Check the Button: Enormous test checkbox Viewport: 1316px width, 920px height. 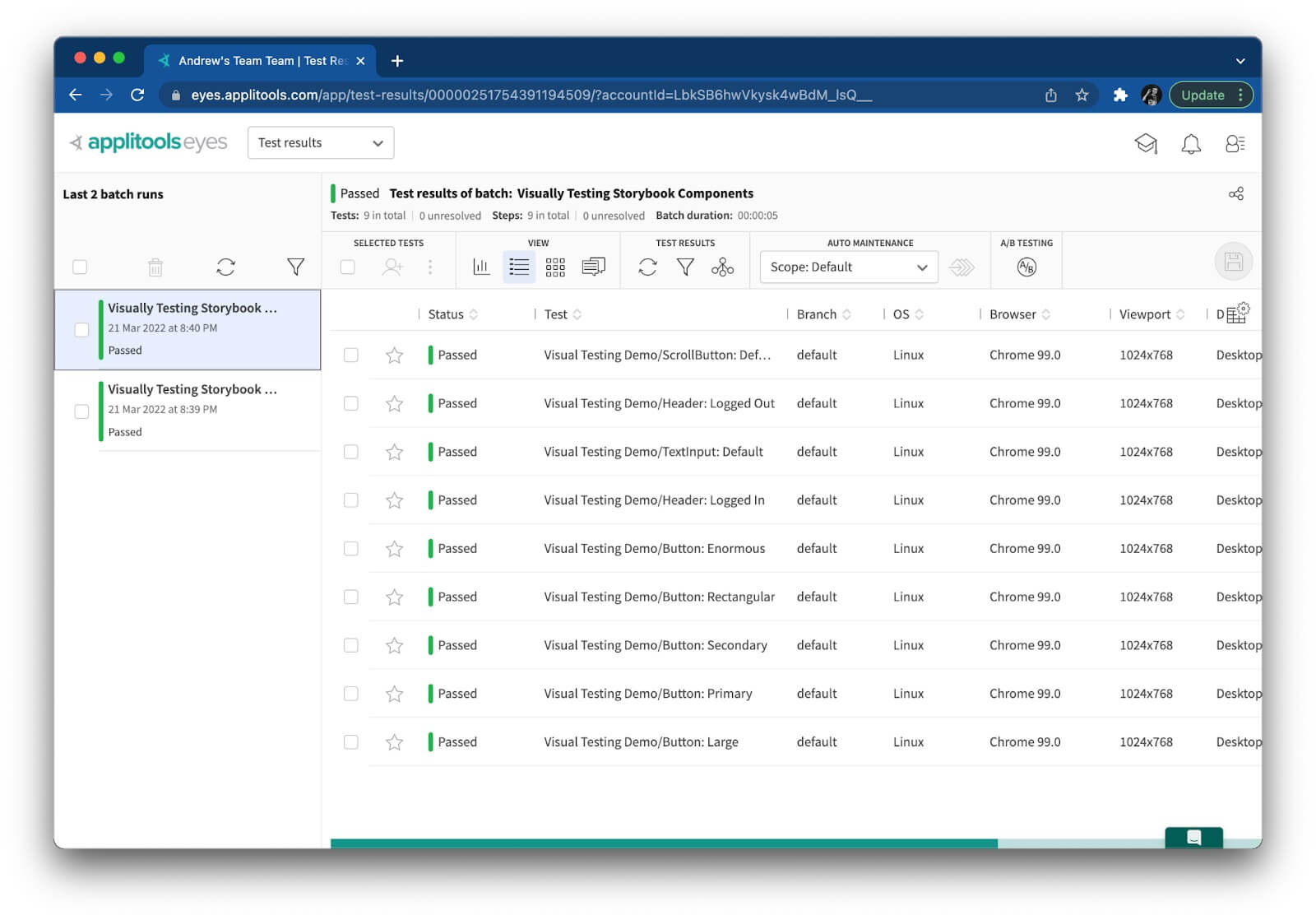pyautogui.click(x=351, y=549)
